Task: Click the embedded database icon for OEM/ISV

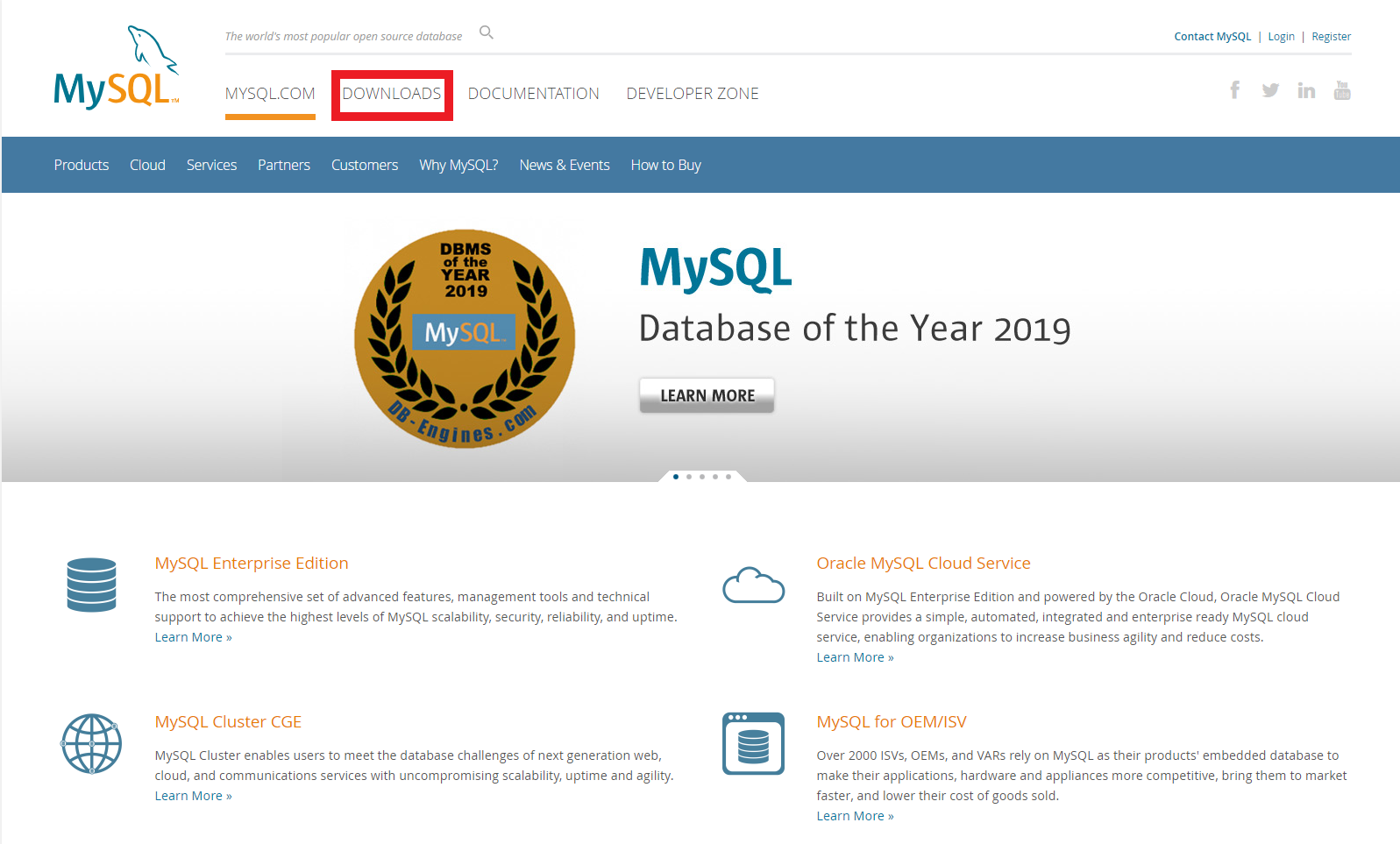Action: point(753,744)
